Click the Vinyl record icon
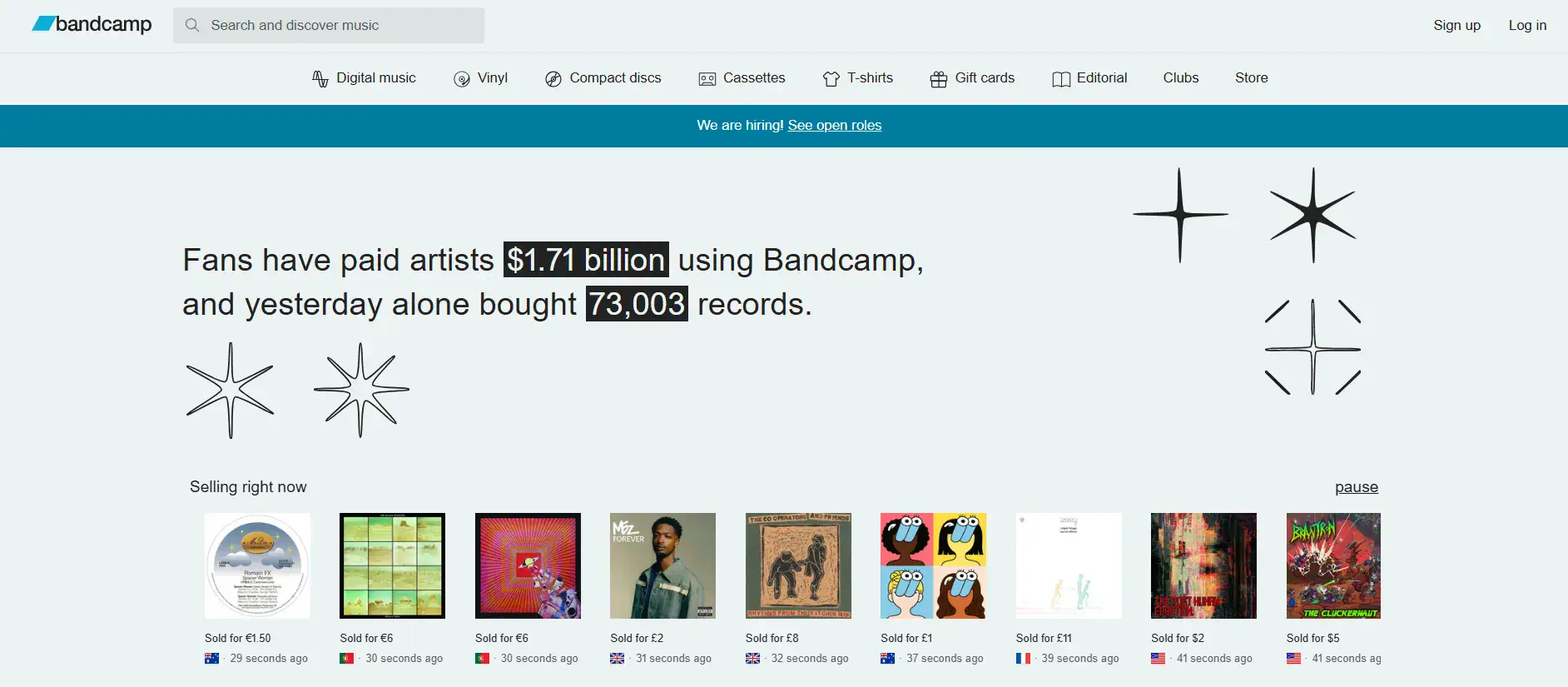Screen dimensions: 1568x687 460,78
